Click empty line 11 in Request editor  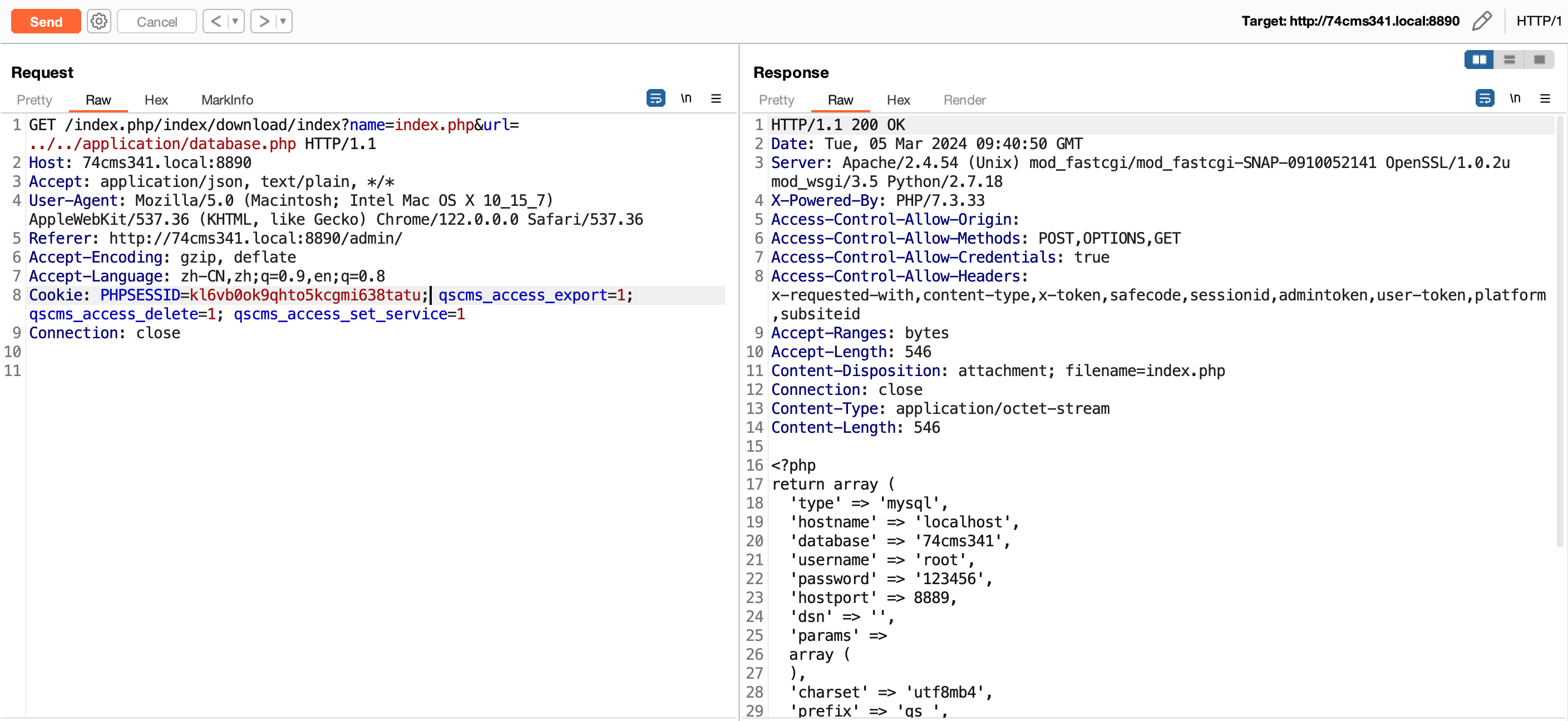click(377, 371)
